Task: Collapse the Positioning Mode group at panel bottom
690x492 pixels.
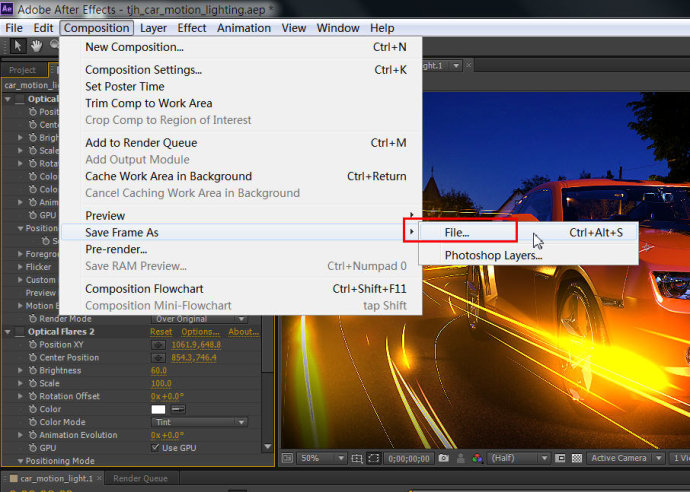Action: coord(20,461)
